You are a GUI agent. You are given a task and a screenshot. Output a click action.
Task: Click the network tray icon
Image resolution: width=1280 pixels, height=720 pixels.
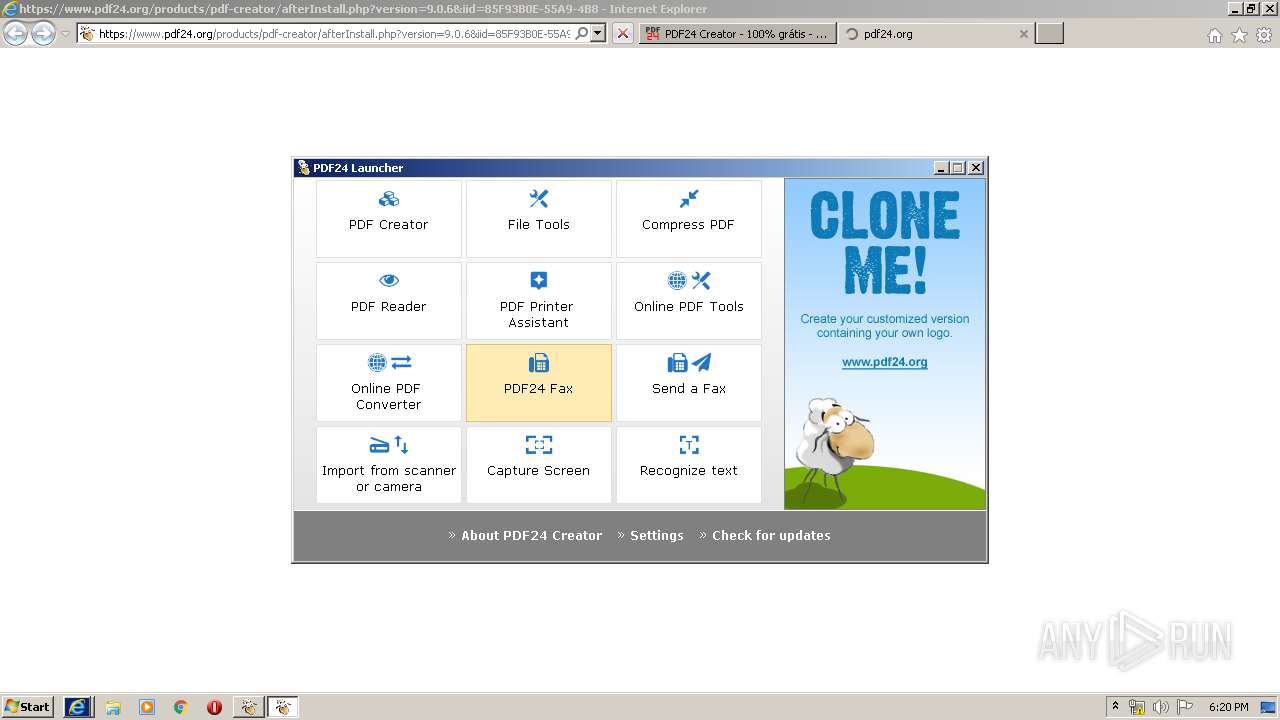1137,707
